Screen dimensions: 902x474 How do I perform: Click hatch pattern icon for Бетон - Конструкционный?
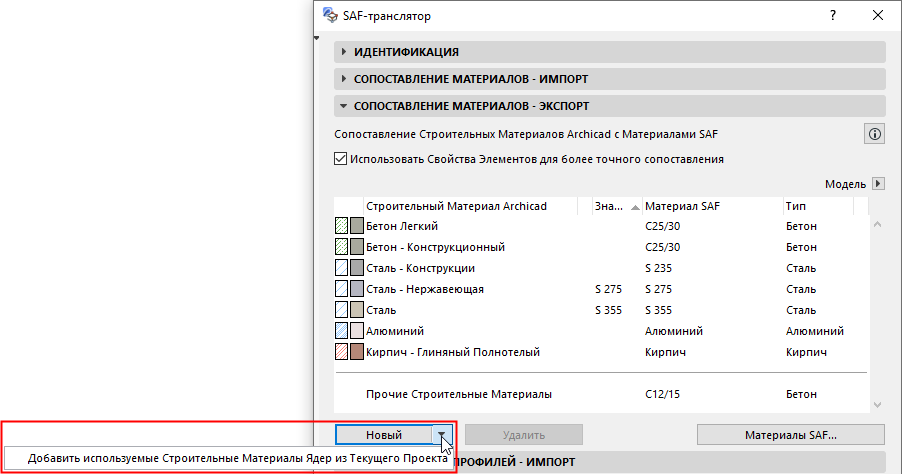tap(342, 247)
